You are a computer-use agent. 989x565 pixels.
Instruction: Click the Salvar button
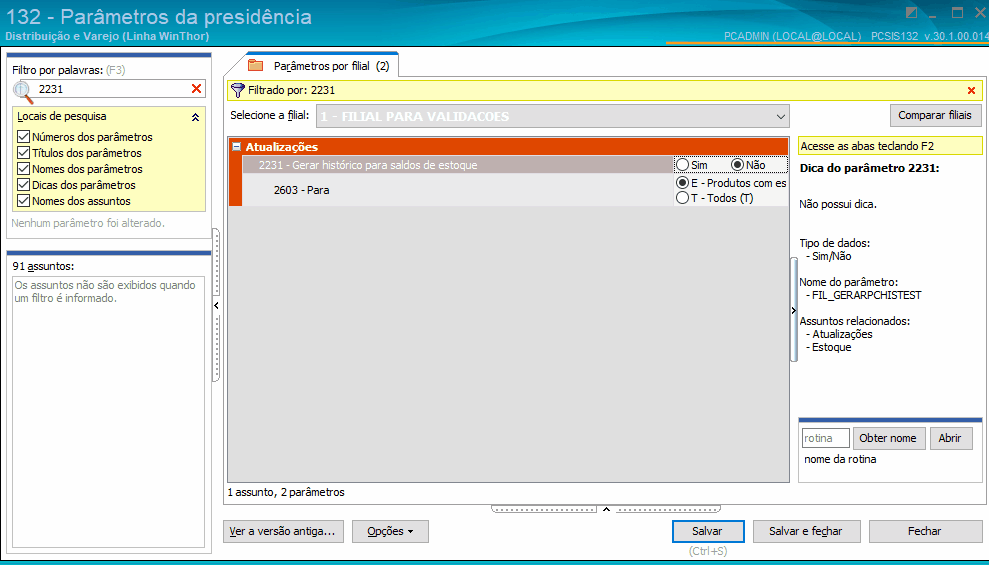pyautogui.click(x=708, y=531)
